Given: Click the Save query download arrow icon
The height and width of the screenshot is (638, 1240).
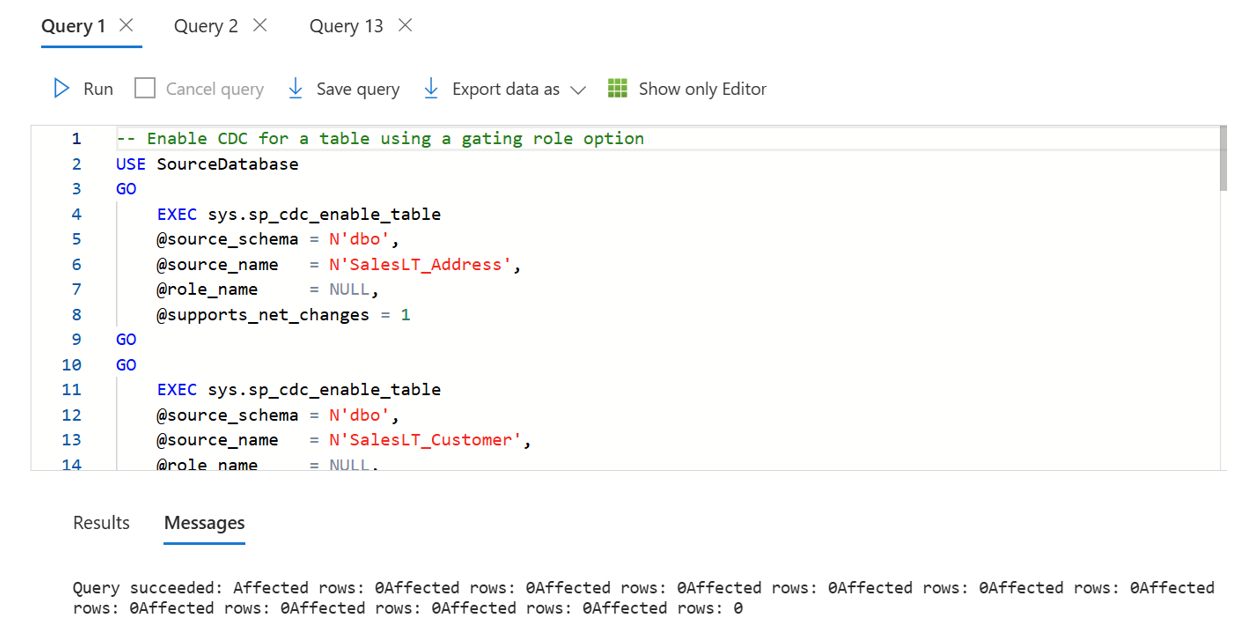Looking at the screenshot, I should 295,89.
